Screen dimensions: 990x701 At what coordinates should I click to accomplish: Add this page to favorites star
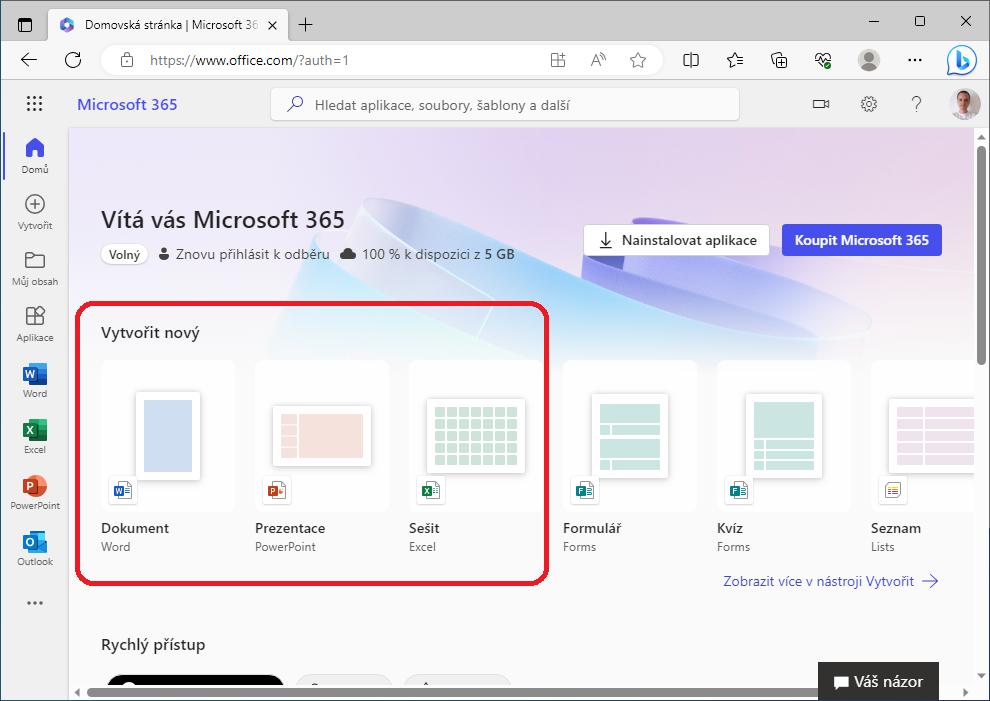pyautogui.click(x=638, y=60)
